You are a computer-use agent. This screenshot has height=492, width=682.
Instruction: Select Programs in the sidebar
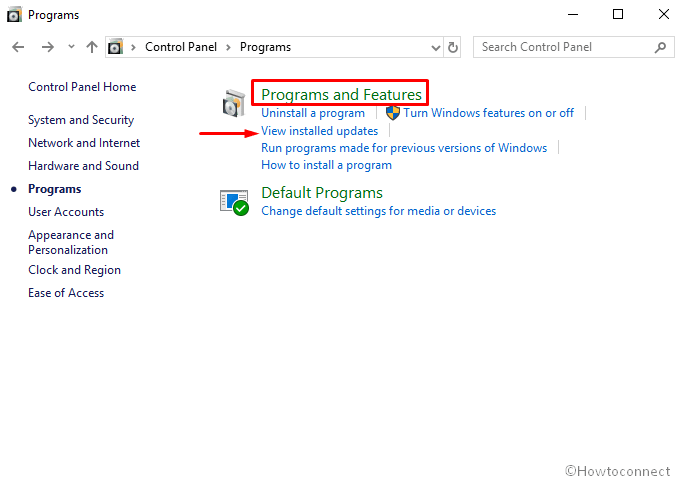pyautogui.click(x=55, y=189)
